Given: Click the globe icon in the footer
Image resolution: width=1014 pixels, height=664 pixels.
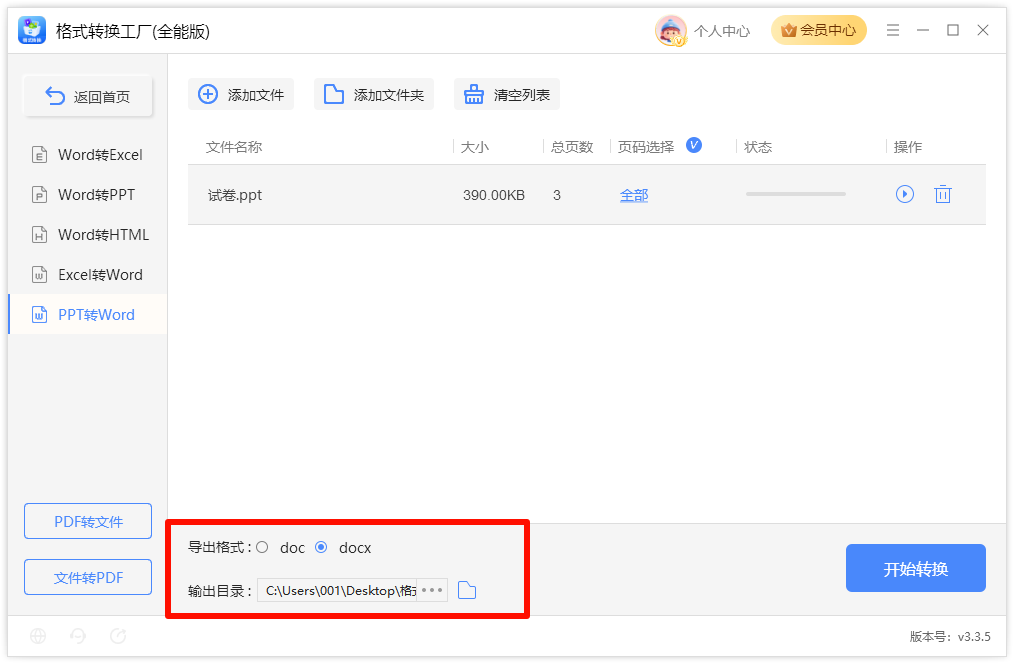Looking at the screenshot, I should click(x=38, y=636).
